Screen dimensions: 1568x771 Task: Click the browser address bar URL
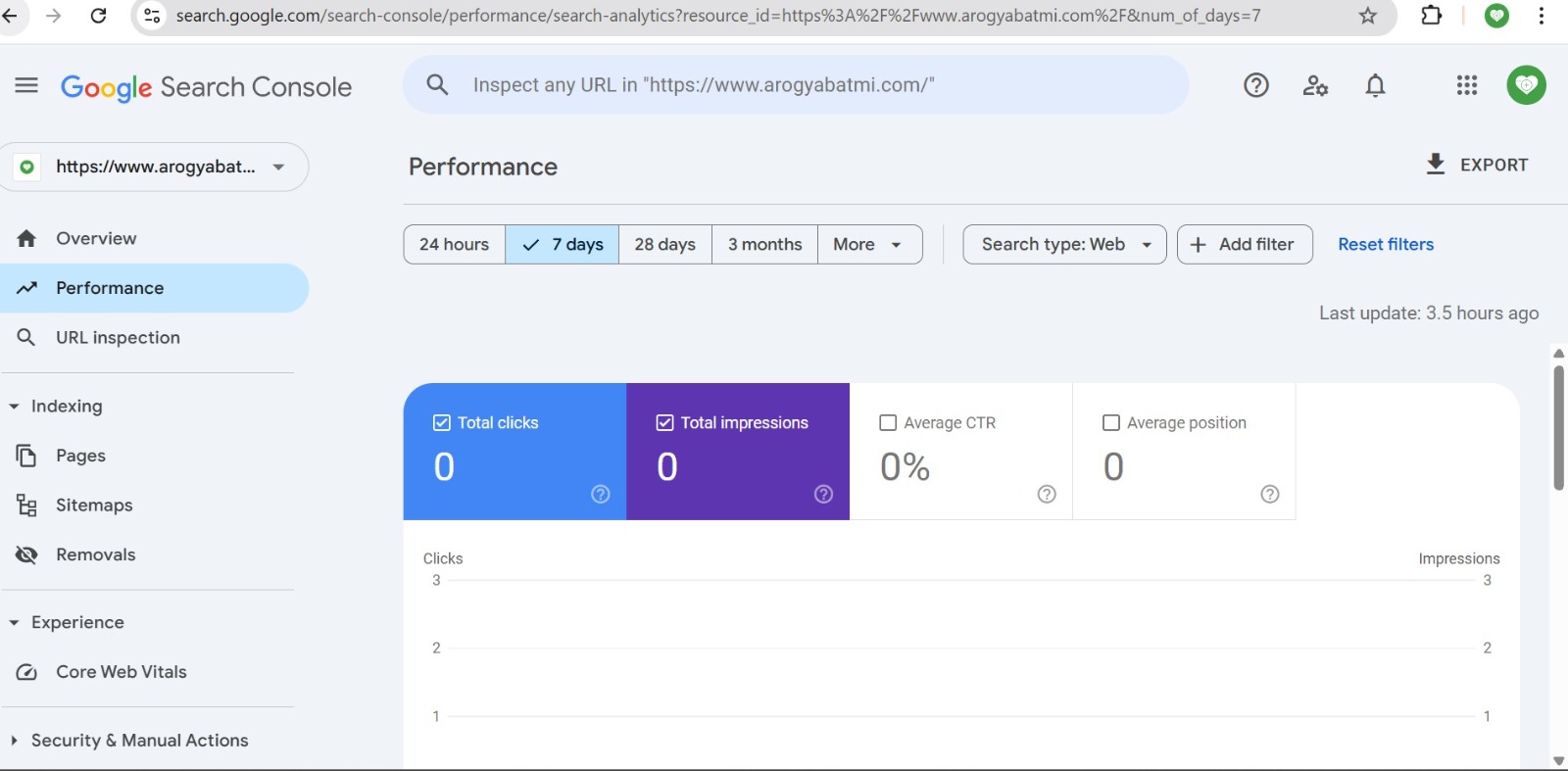click(718, 16)
